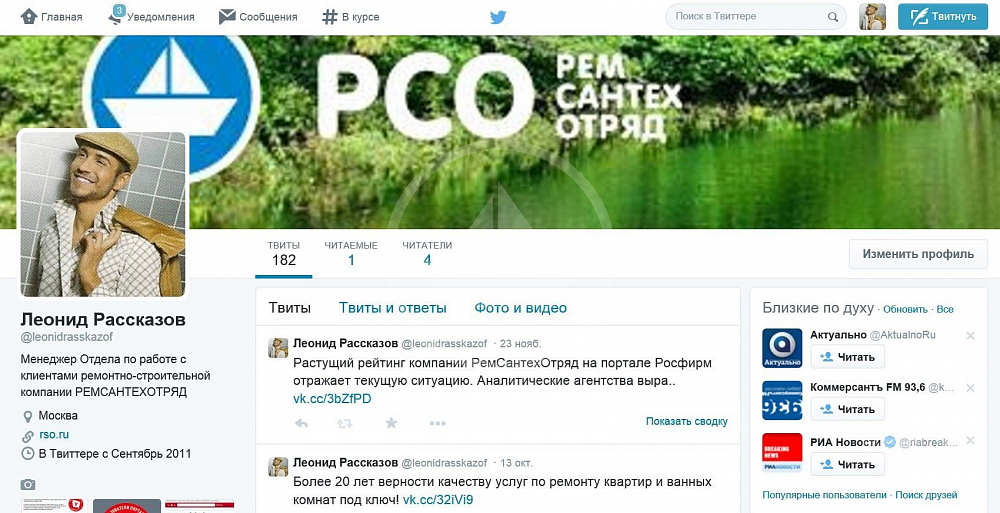Viewport: 1000px width, 513px height.
Task: Dismiss the Актуально suggestion
Action: [970, 336]
